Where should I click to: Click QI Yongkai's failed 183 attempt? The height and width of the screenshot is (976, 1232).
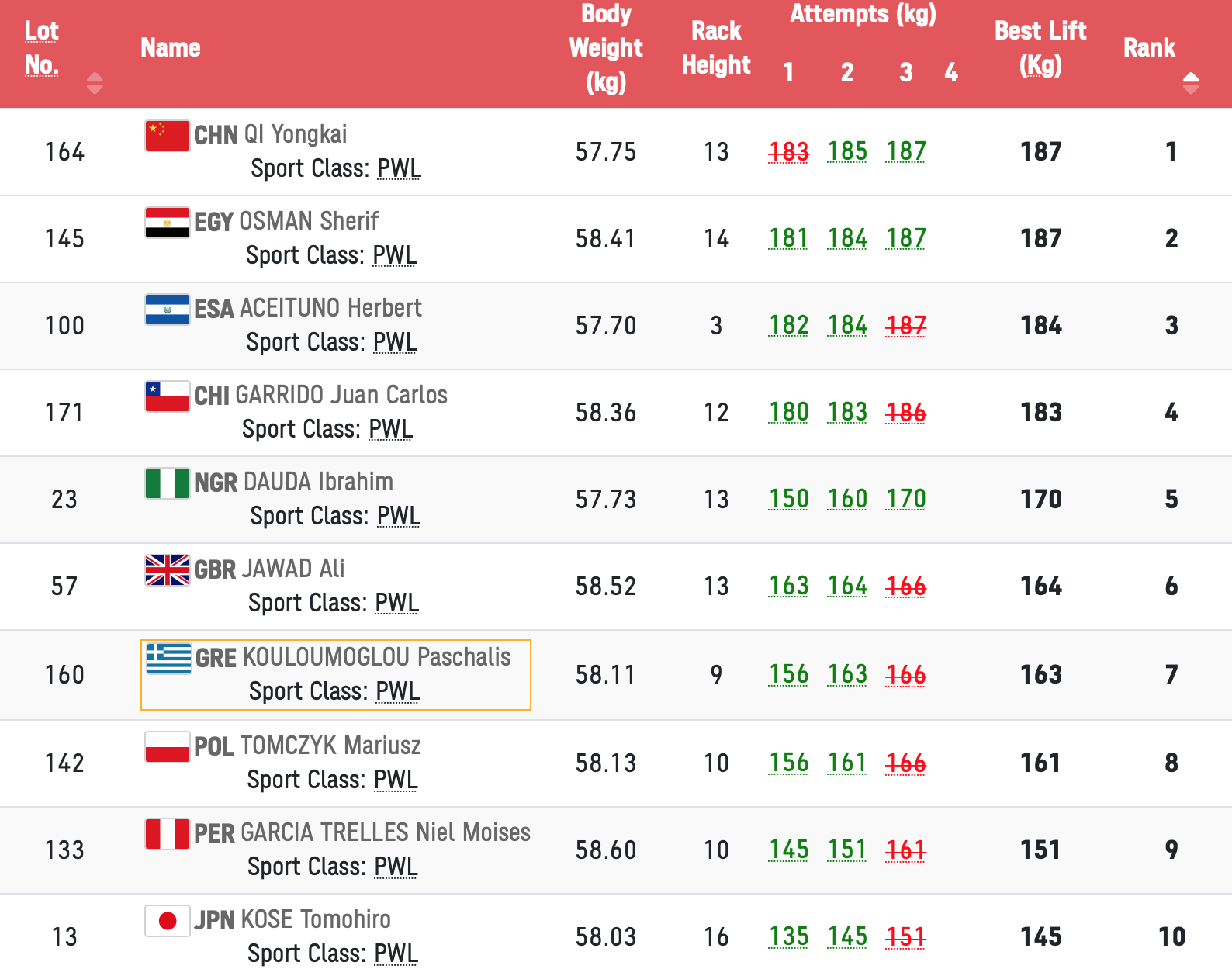pos(788,151)
